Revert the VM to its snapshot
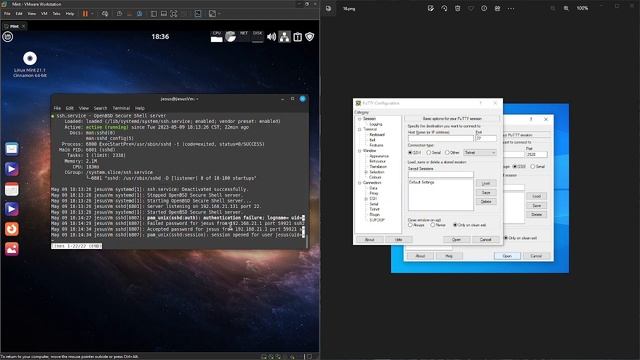This screenshot has height=360, width=640. 129,13
